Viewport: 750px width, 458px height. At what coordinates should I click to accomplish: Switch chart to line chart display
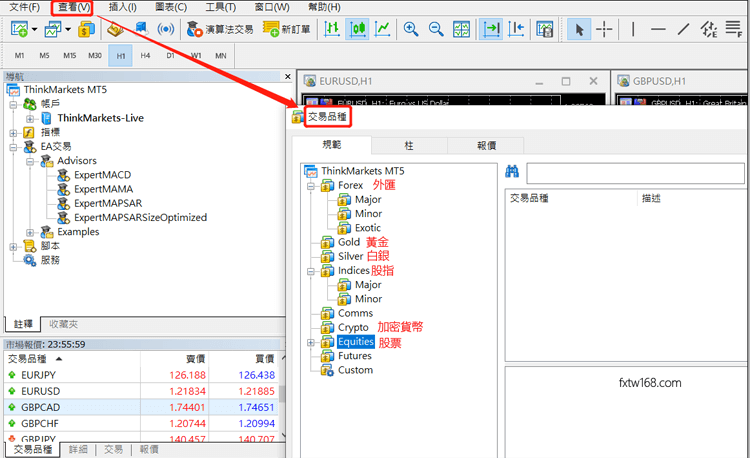tap(382, 30)
